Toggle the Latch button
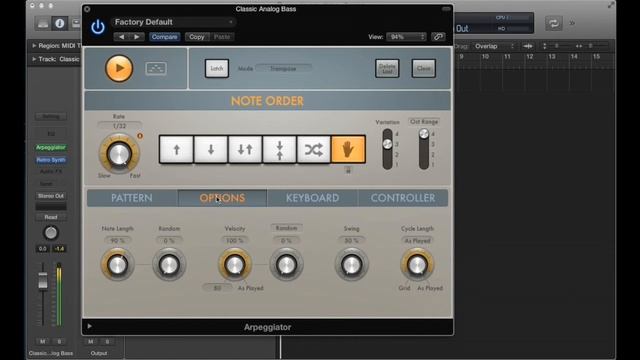The image size is (640, 360). pyautogui.click(x=217, y=68)
